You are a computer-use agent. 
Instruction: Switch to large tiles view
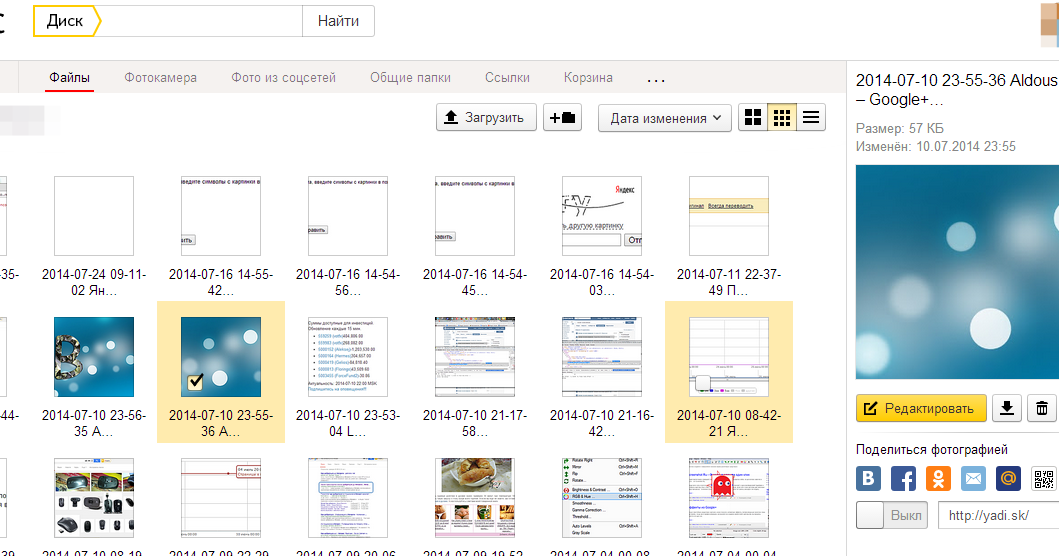tap(752, 118)
